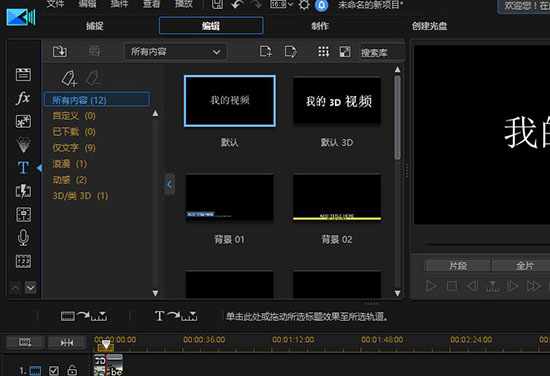This screenshot has height=376, width=550.
Task: Select the 仅文字 (9) tag
Action: [x=74, y=148]
